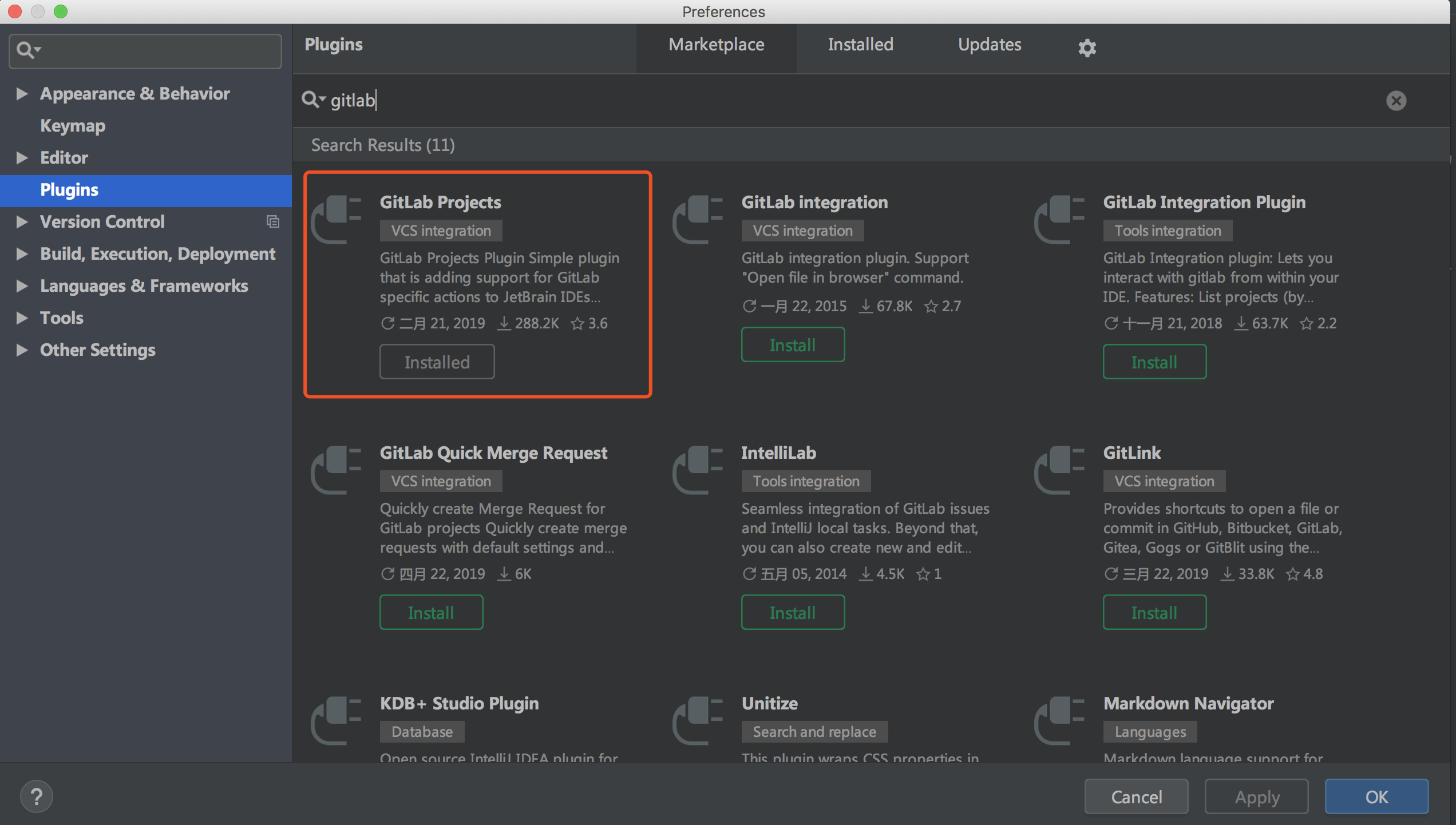Viewport: 1456px width, 825px height.
Task: Click the plugin search magnifier dropdown icon
Action: [314, 100]
